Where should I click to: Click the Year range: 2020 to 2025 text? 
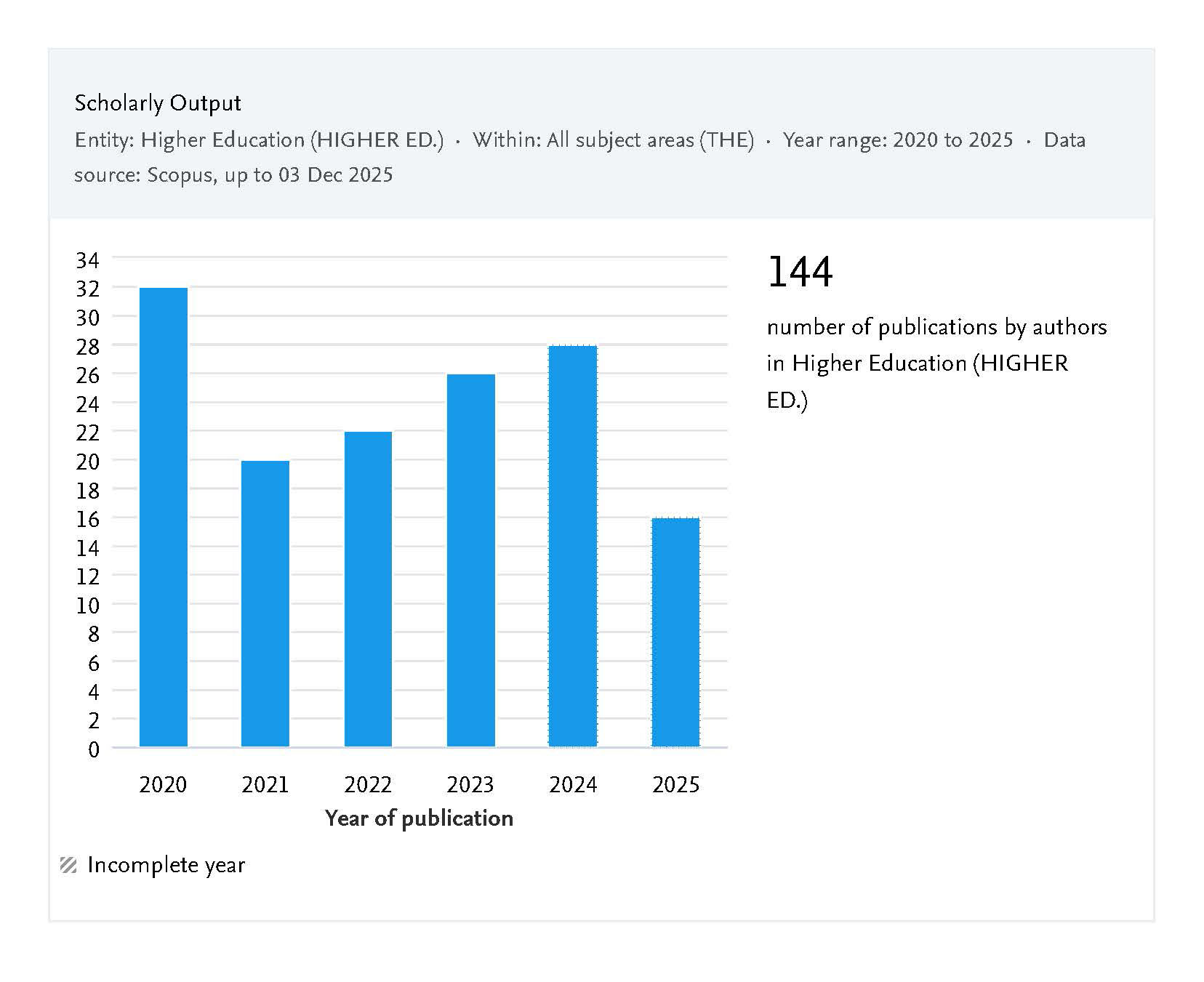pos(897,140)
